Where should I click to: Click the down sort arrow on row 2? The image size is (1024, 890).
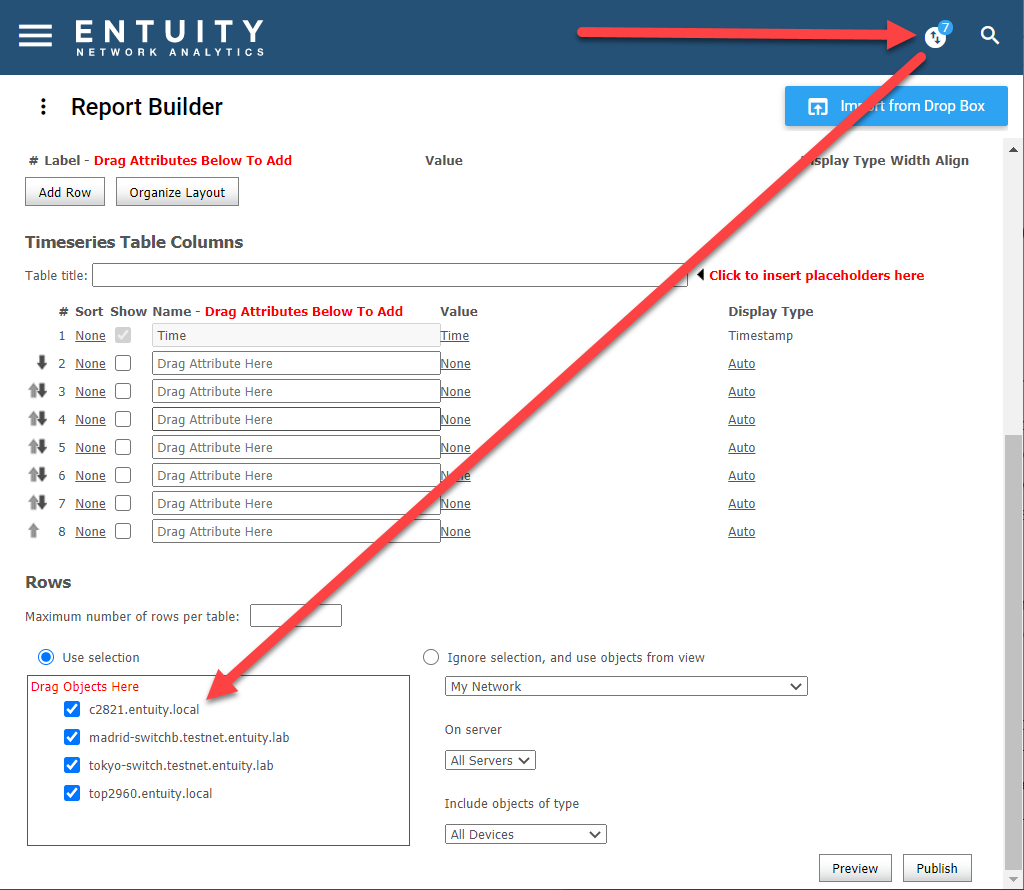tap(41, 363)
